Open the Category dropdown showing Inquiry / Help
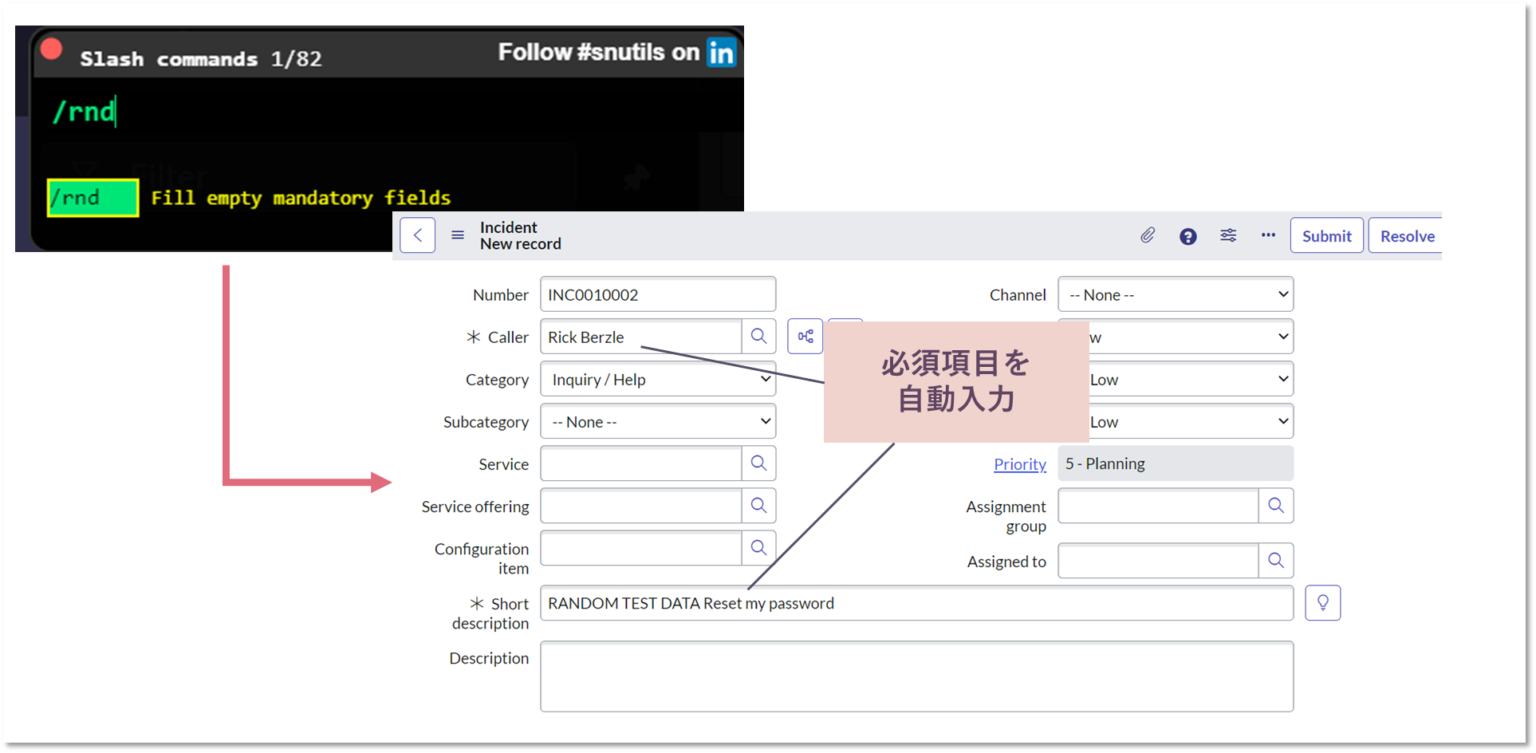The height and width of the screenshot is (753, 1536). tap(658, 379)
